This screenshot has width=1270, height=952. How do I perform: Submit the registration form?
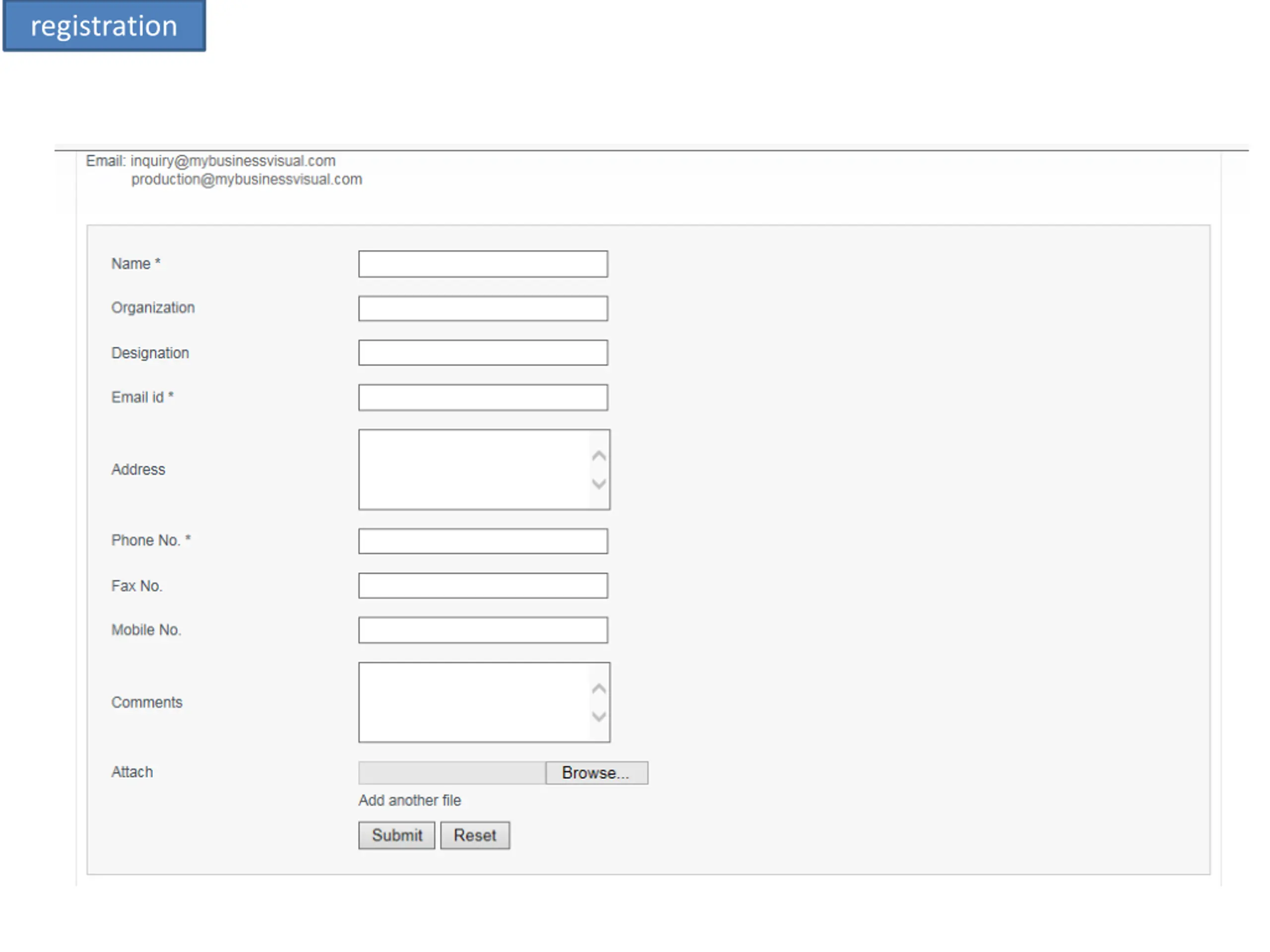(397, 835)
